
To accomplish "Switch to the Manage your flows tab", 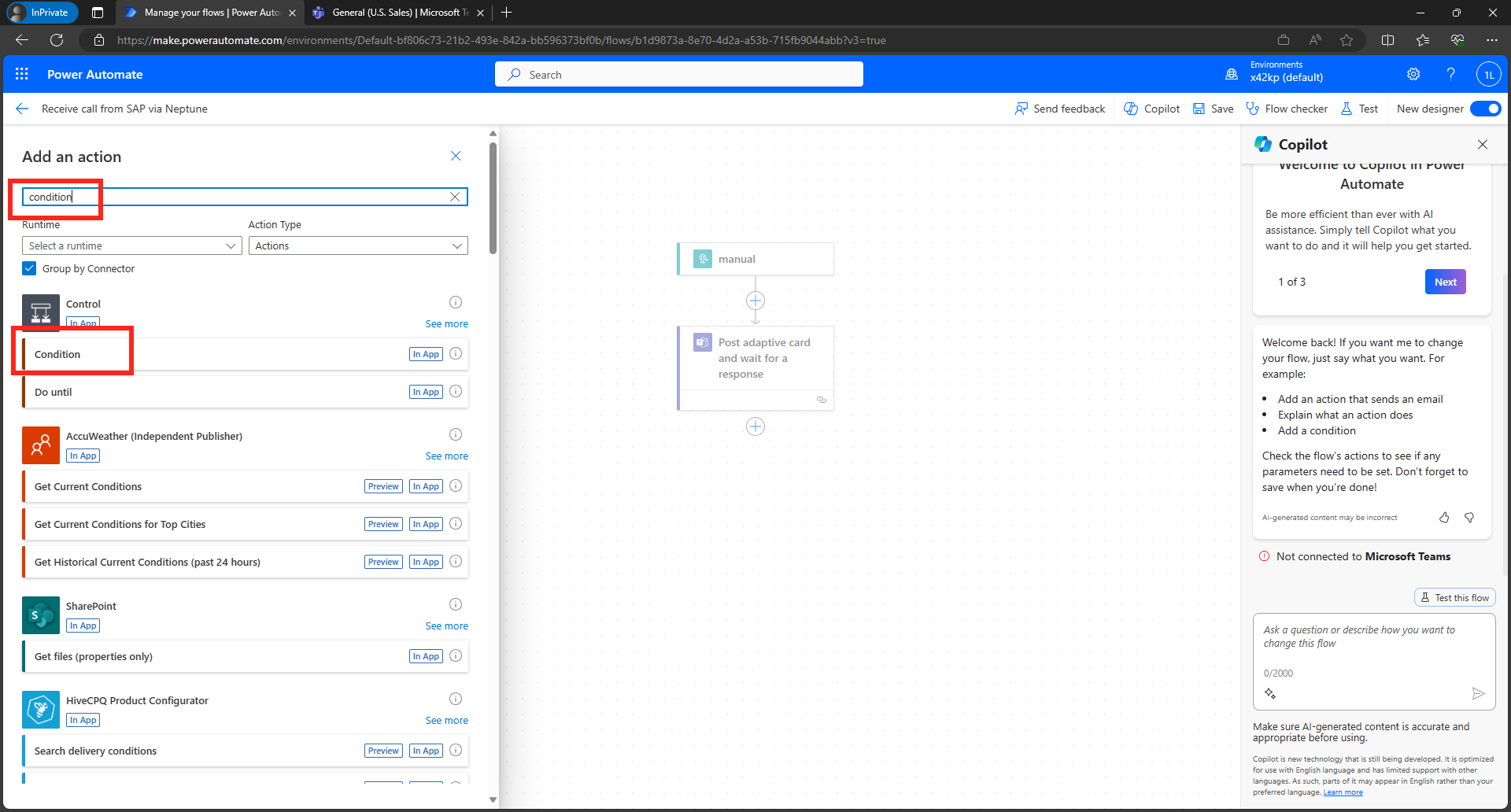I will point(209,13).
